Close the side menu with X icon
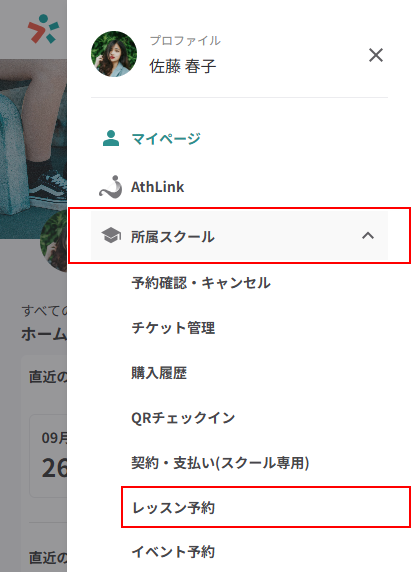Image resolution: width=412 pixels, height=572 pixels. pos(376,55)
